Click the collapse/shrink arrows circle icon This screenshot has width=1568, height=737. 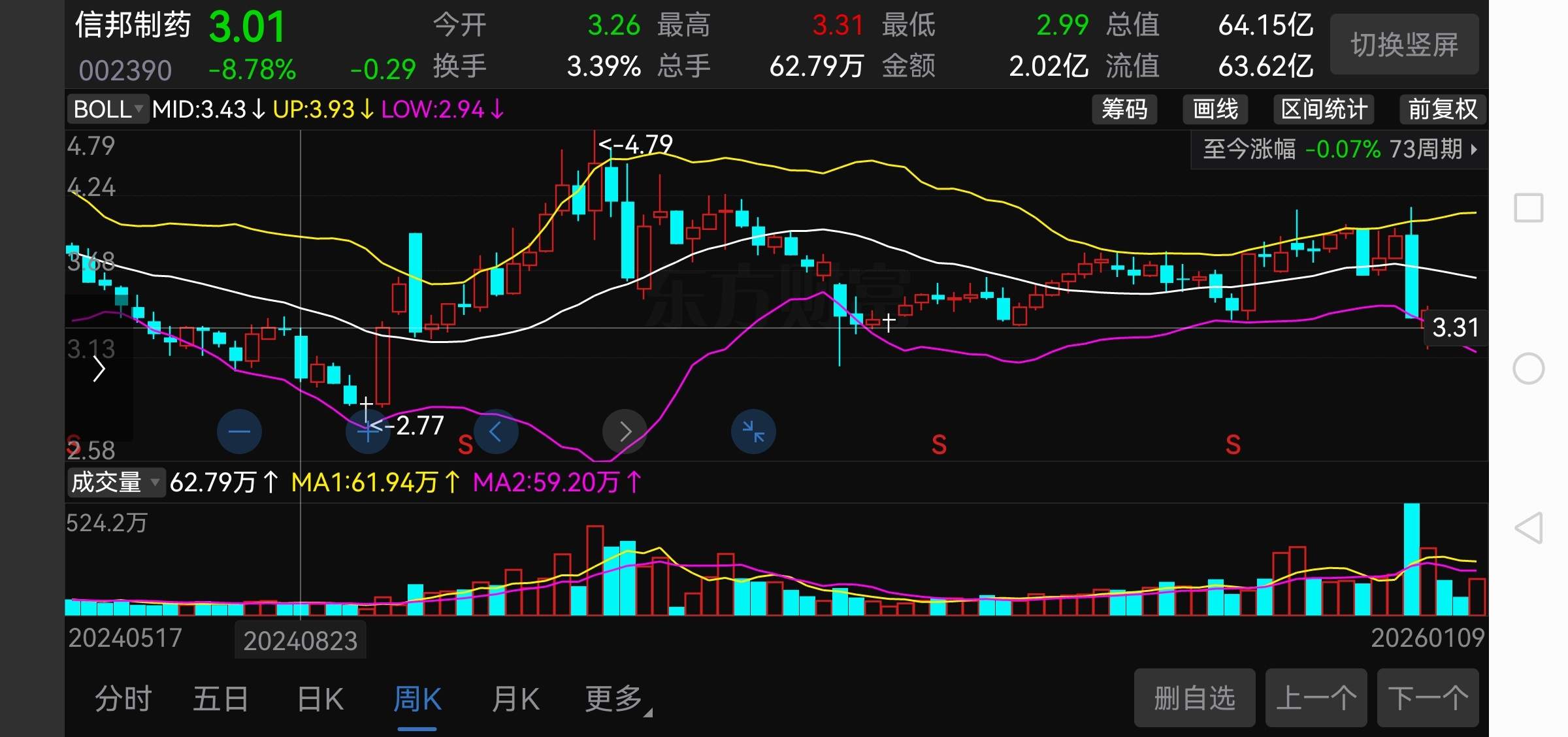753,432
